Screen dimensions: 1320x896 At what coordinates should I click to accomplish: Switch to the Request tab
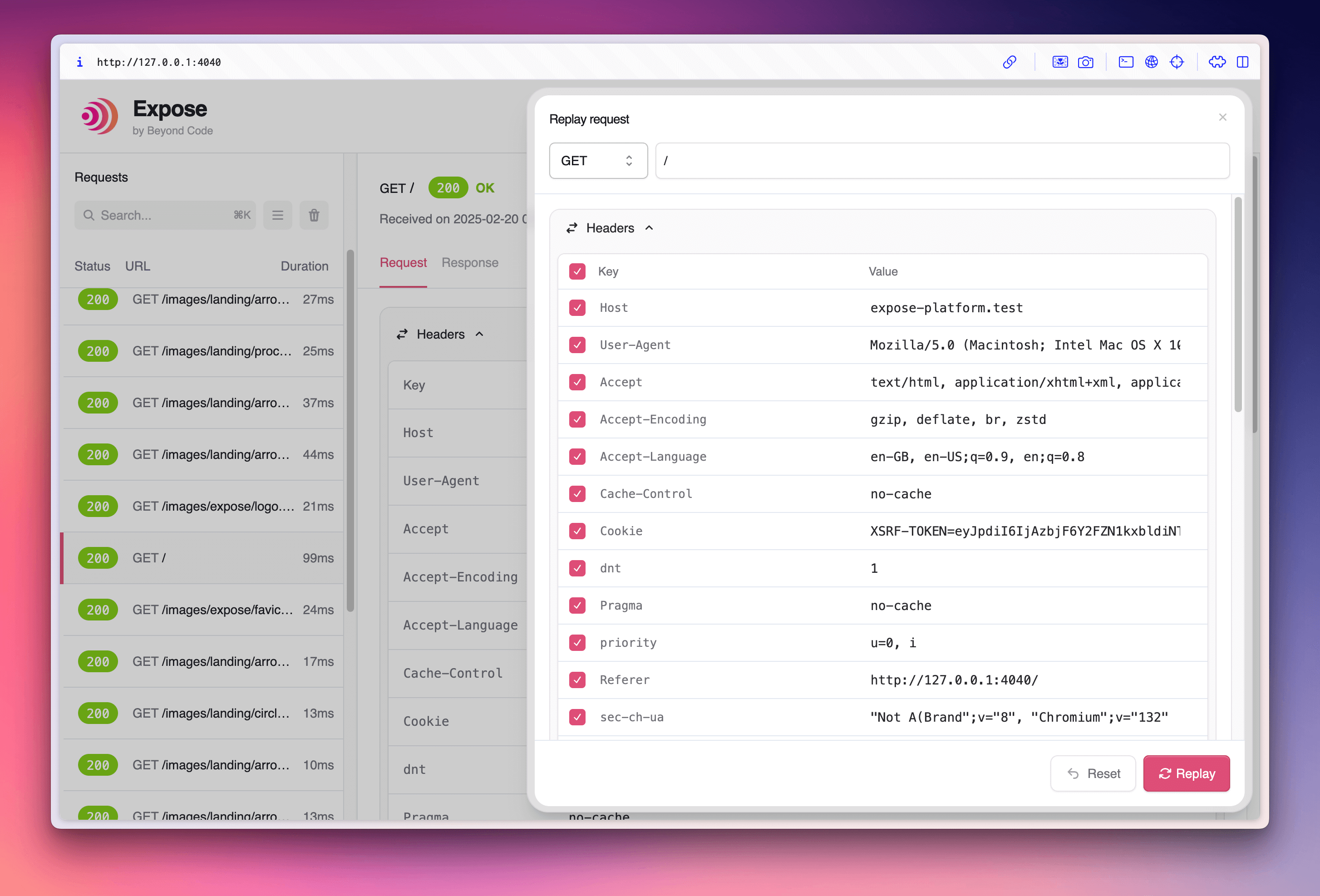pos(403,262)
